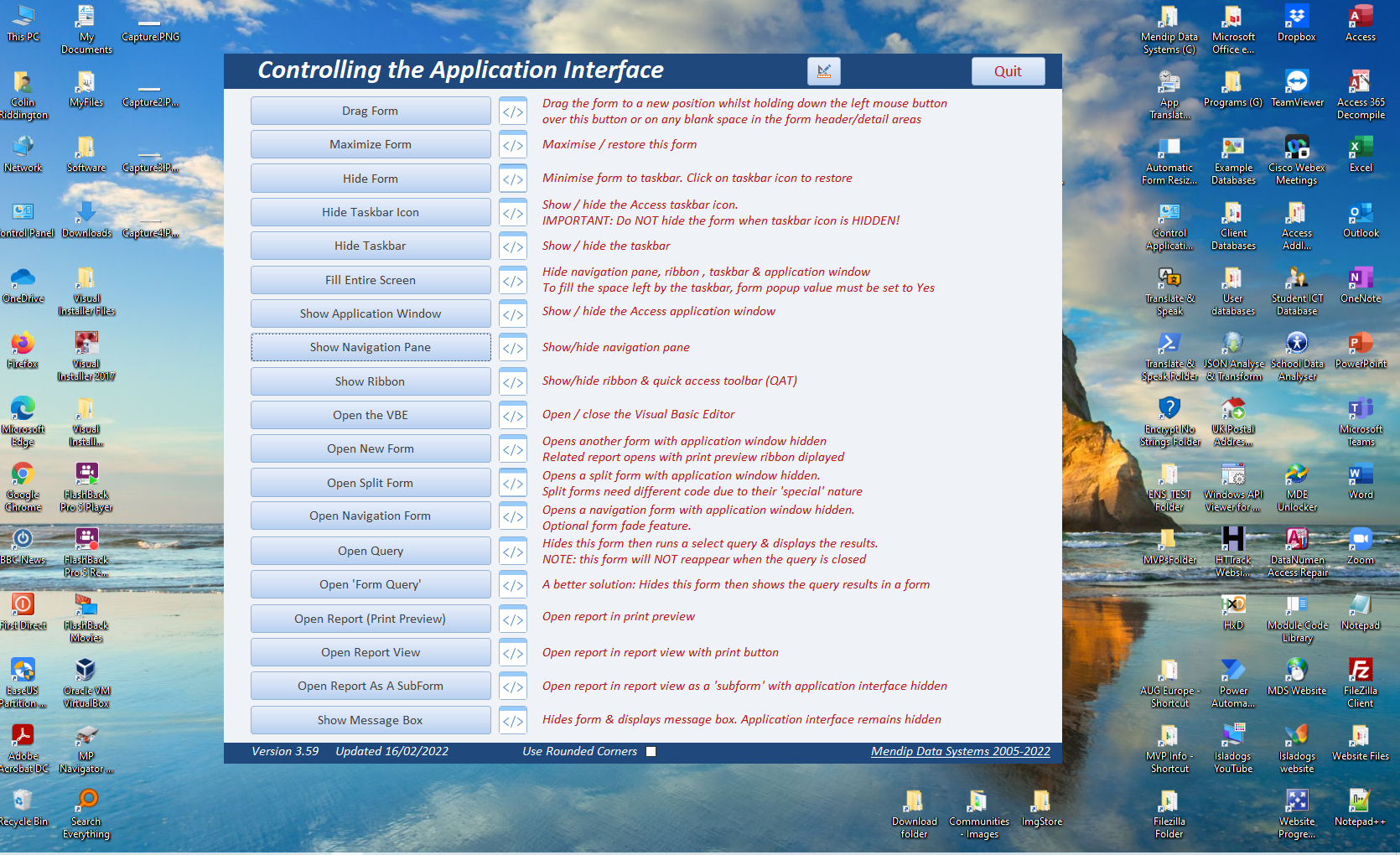Viewport: 1400px width, 855px height.
Task: Click code icon next to Open Split Form
Action: point(512,484)
